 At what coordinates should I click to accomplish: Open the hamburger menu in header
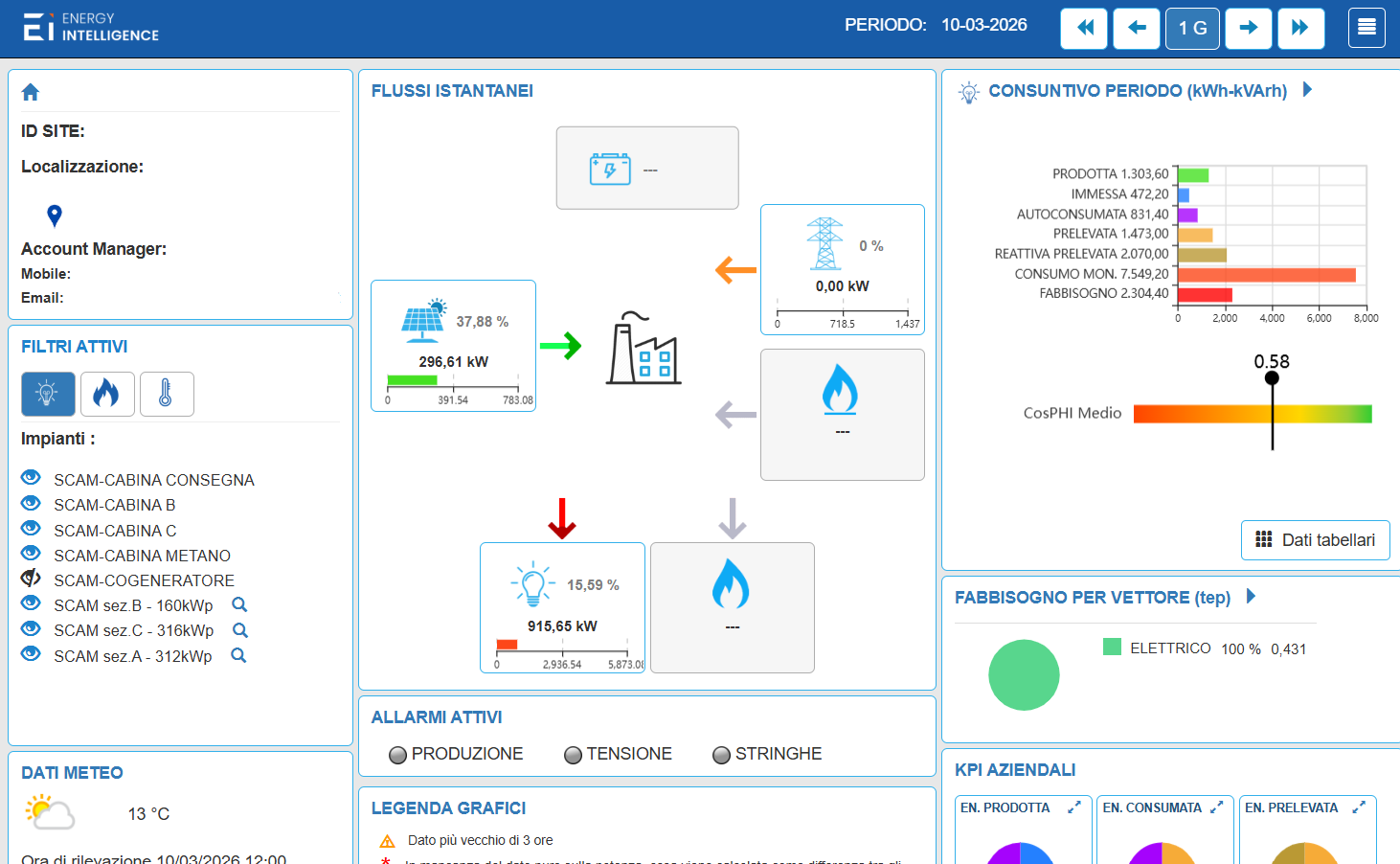tap(1366, 28)
